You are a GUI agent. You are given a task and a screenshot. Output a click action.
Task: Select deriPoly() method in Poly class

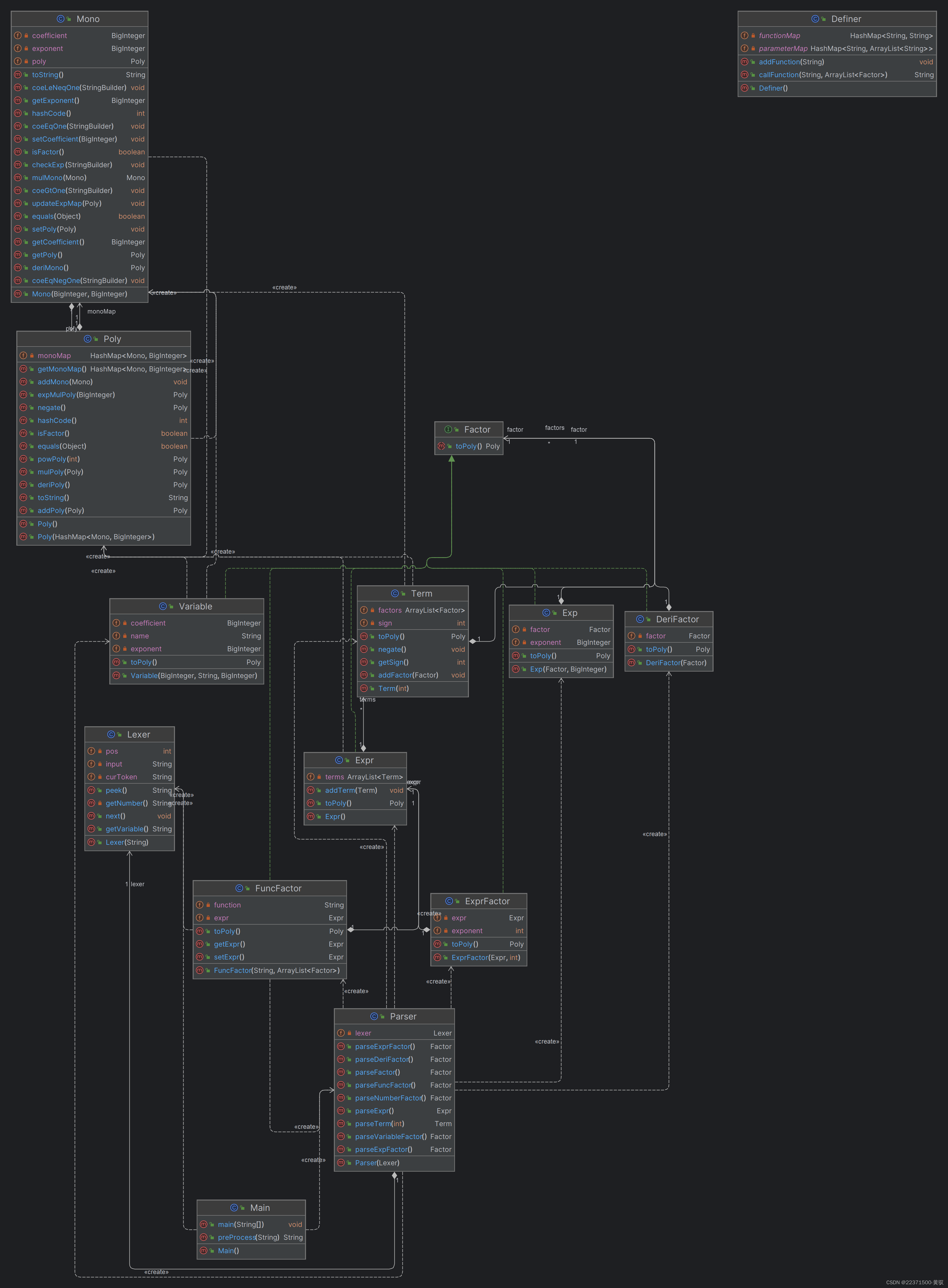click(53, 485)
